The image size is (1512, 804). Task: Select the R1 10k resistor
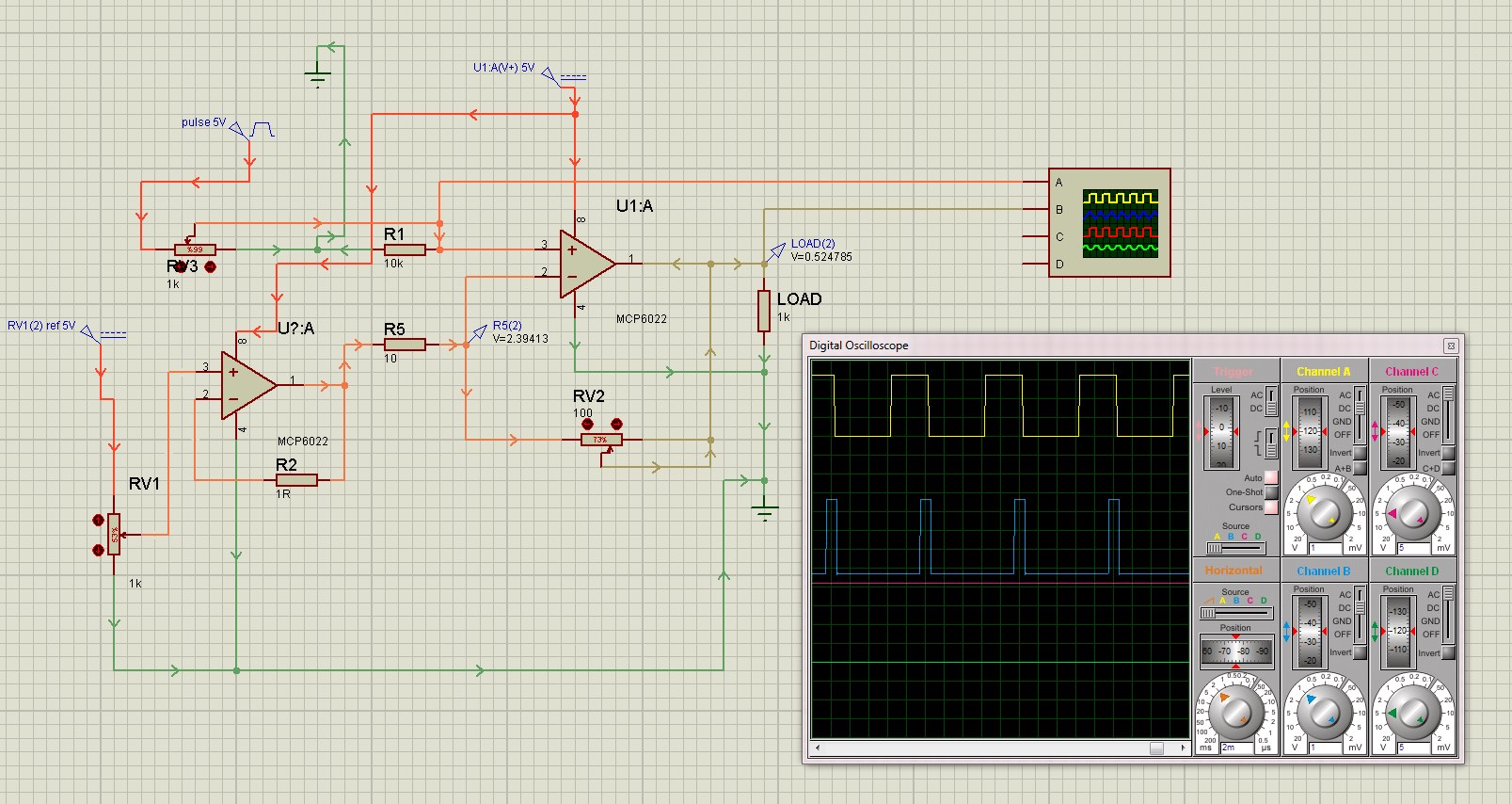pos(405,249)
